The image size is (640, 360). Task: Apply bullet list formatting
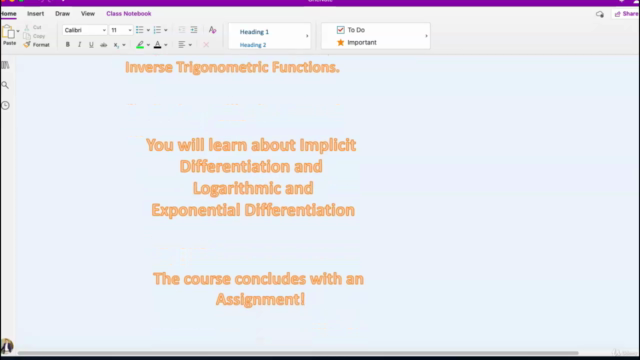(140, 30)
